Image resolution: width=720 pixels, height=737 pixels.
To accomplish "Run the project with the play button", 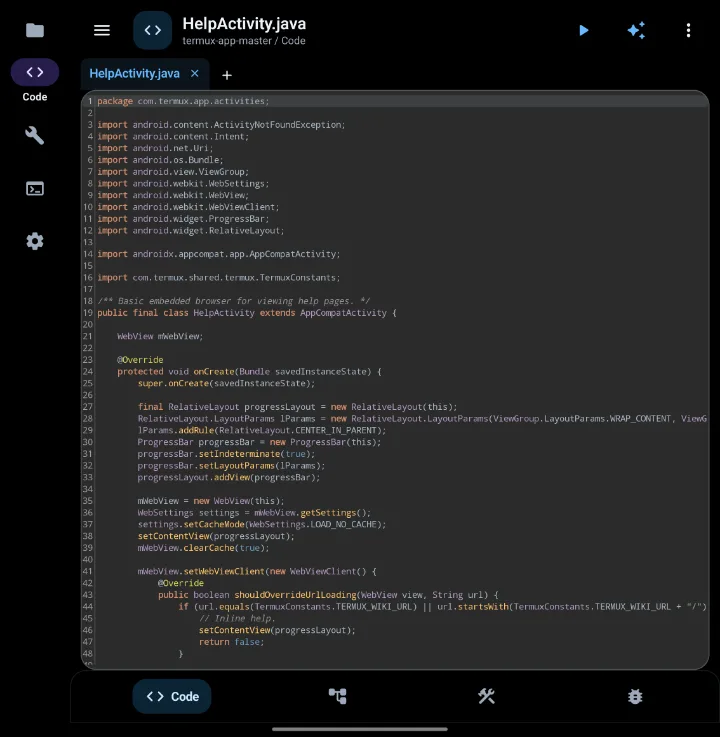I will click(584, 31).
